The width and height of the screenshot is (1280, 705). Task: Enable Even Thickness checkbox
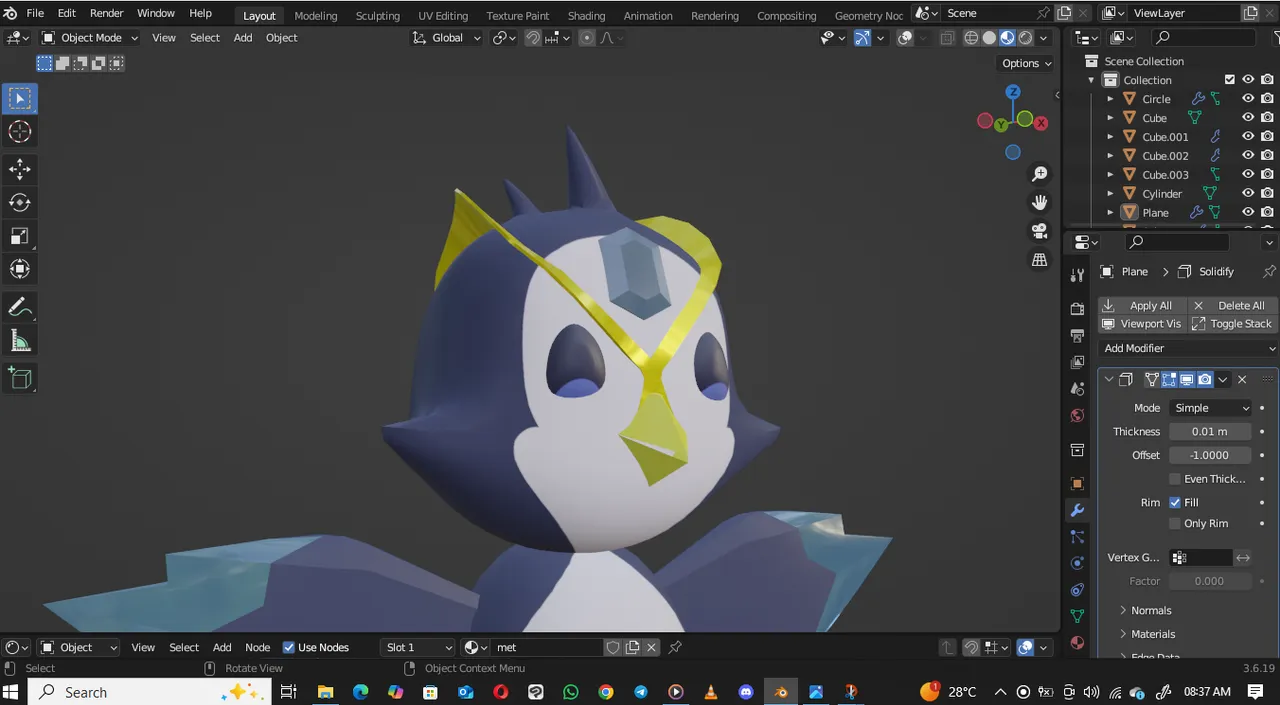pyautogui.click(x=1175, y=479)
